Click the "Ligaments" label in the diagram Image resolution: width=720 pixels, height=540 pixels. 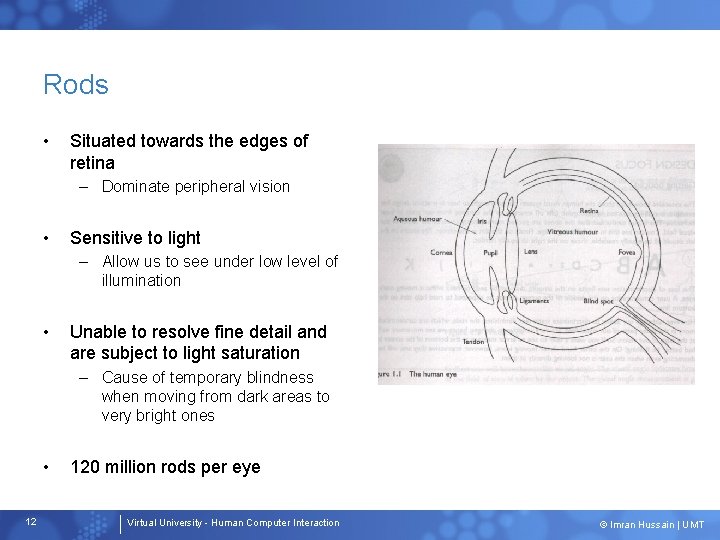[x=534, y=301]
